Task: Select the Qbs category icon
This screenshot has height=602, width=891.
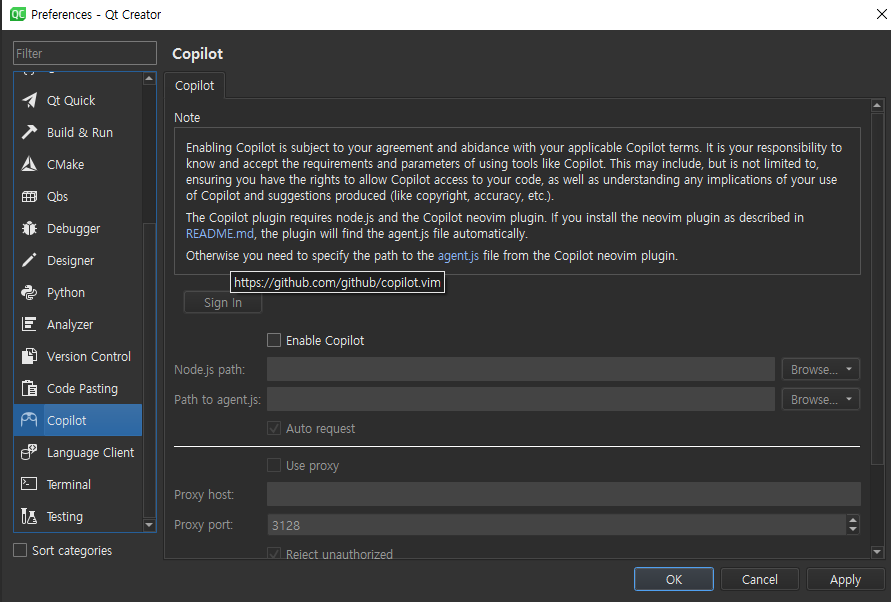Action: [x=29, y=197]
